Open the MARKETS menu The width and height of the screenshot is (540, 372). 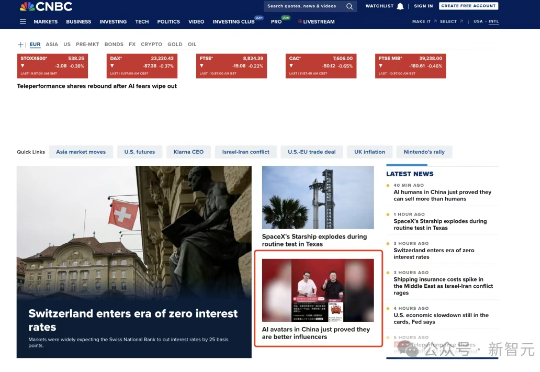click(x=45, y=22)
